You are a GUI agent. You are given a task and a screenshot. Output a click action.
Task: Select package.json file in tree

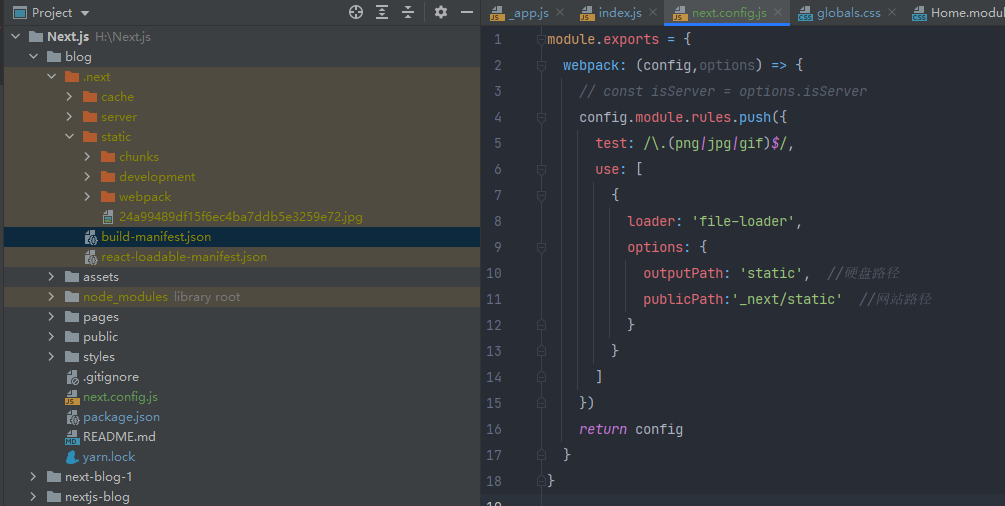pyautogui.click(x=121, y=417)
